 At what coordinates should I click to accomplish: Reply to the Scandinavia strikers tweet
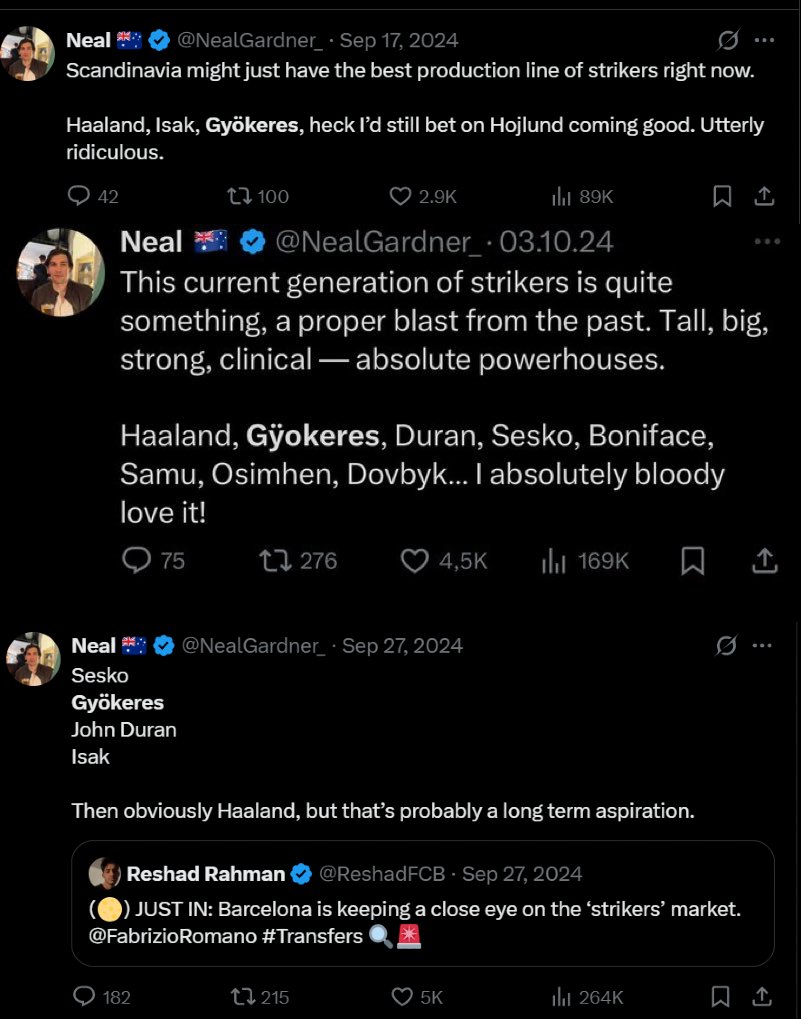78,197
